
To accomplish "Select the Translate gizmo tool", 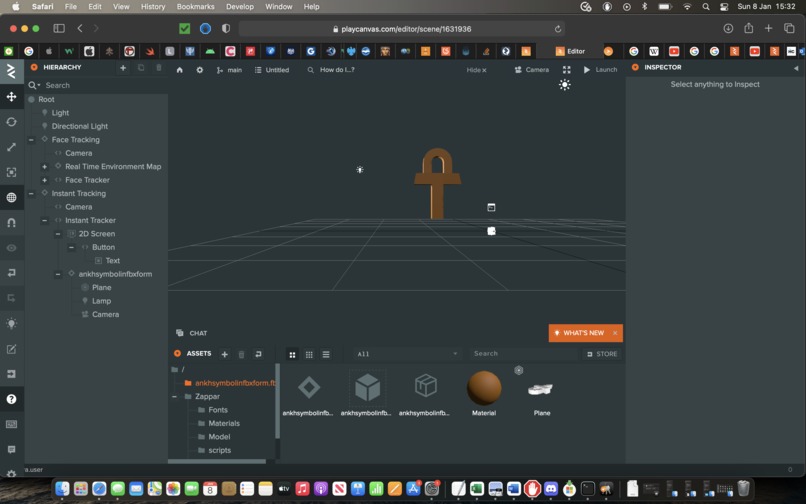I will tap(11, 97).
